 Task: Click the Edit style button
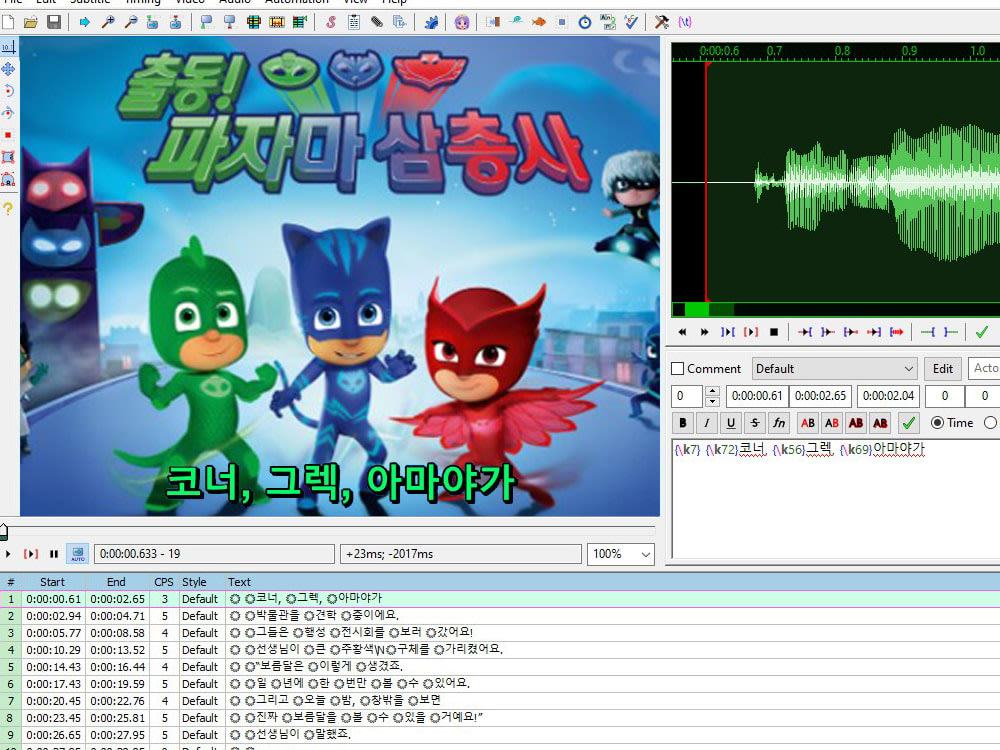click(x=943, y=369)
